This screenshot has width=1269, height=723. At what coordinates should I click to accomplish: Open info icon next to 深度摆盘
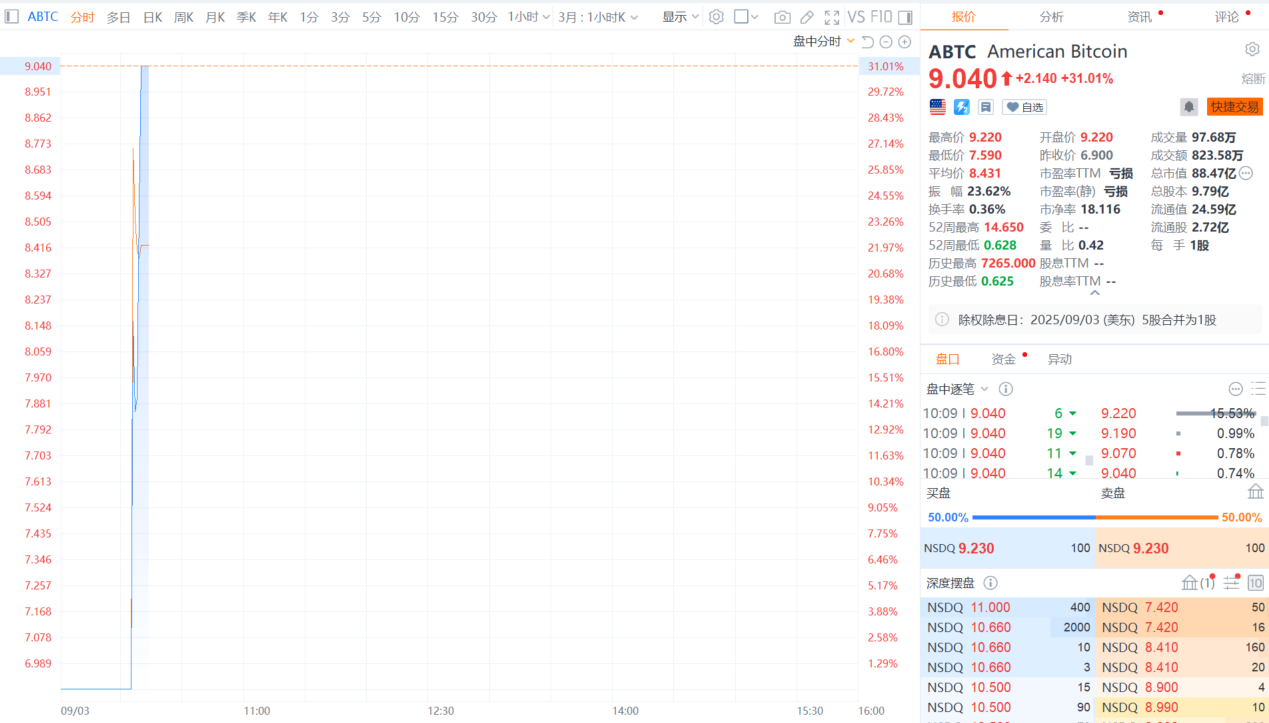990,583
